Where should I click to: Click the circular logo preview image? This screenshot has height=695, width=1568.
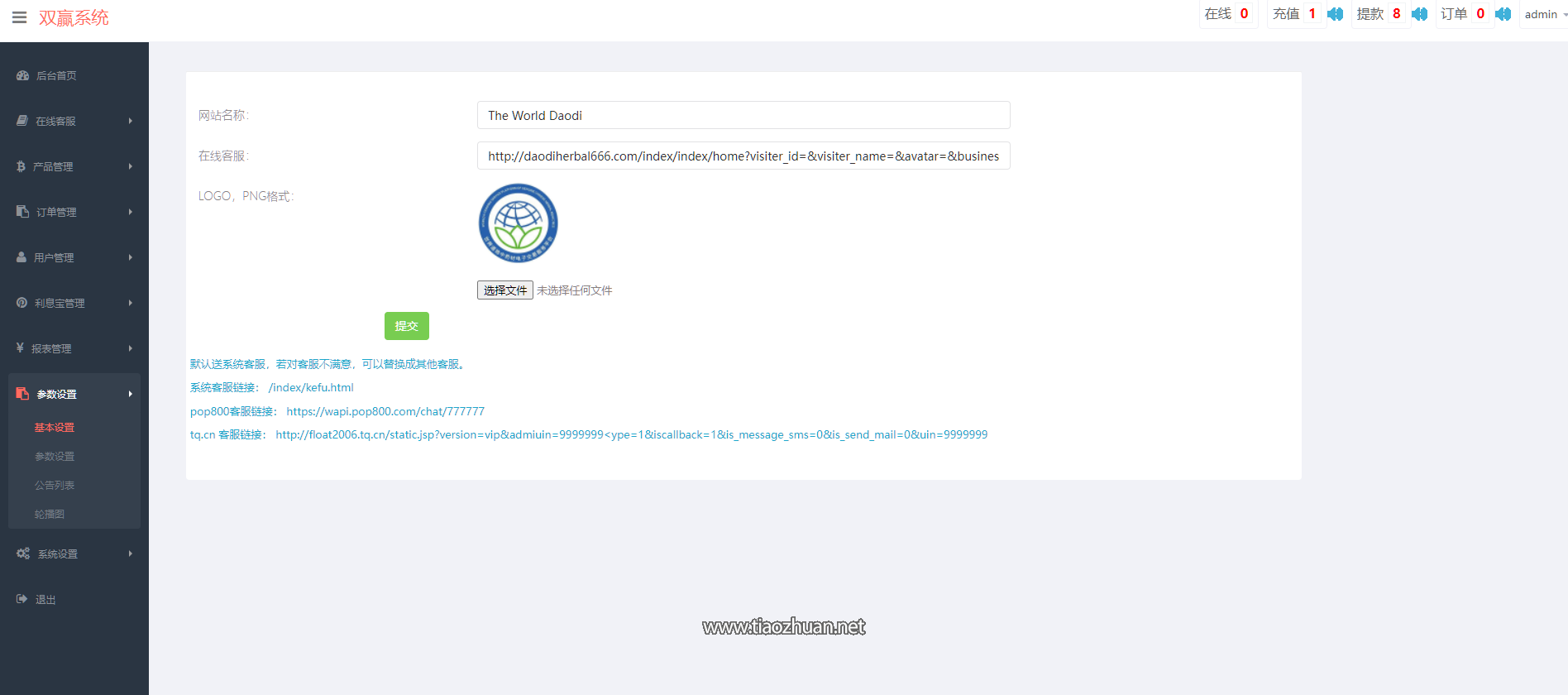pos(519,223)
